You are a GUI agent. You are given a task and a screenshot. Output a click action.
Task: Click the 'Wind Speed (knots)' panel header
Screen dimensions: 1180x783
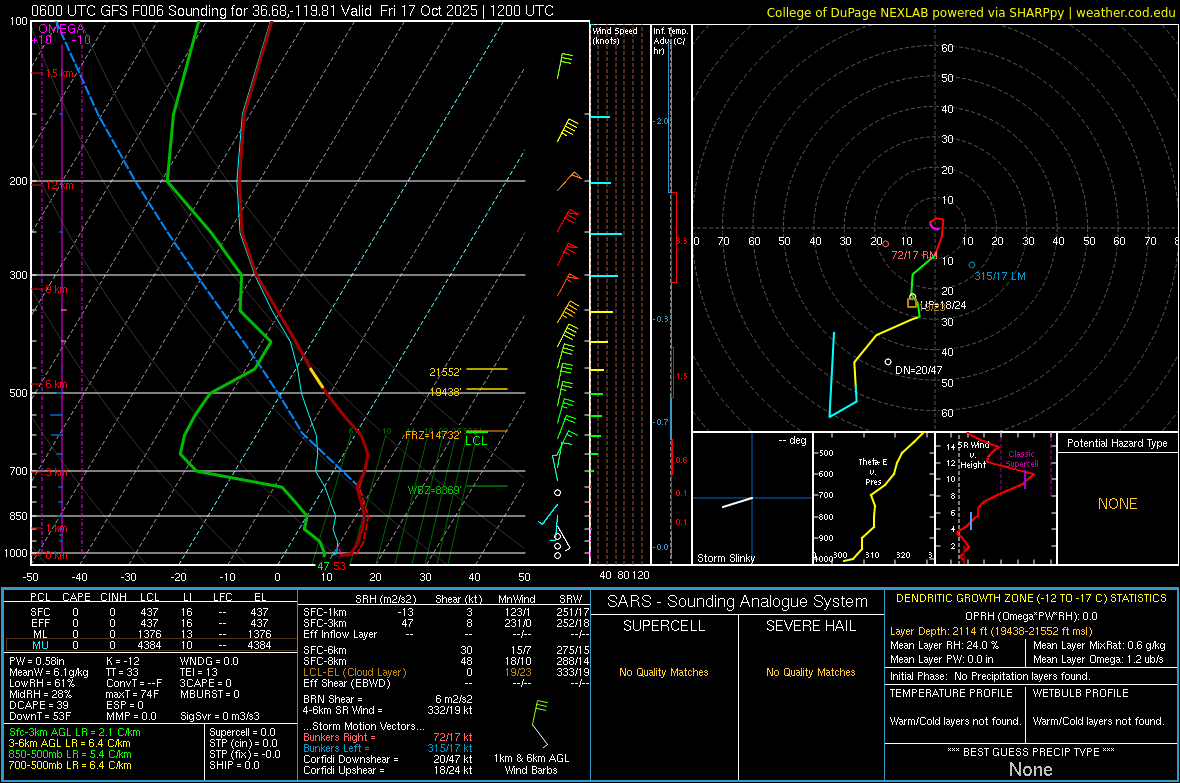click(615, 35)
